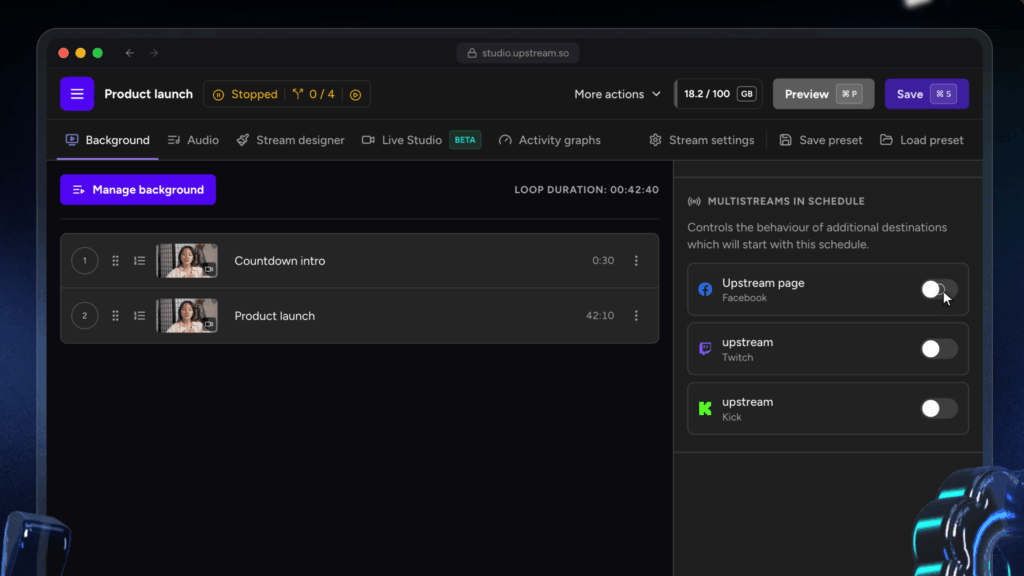
Task: Open the hamburger main menu
Action: click(x=77, y=94)
